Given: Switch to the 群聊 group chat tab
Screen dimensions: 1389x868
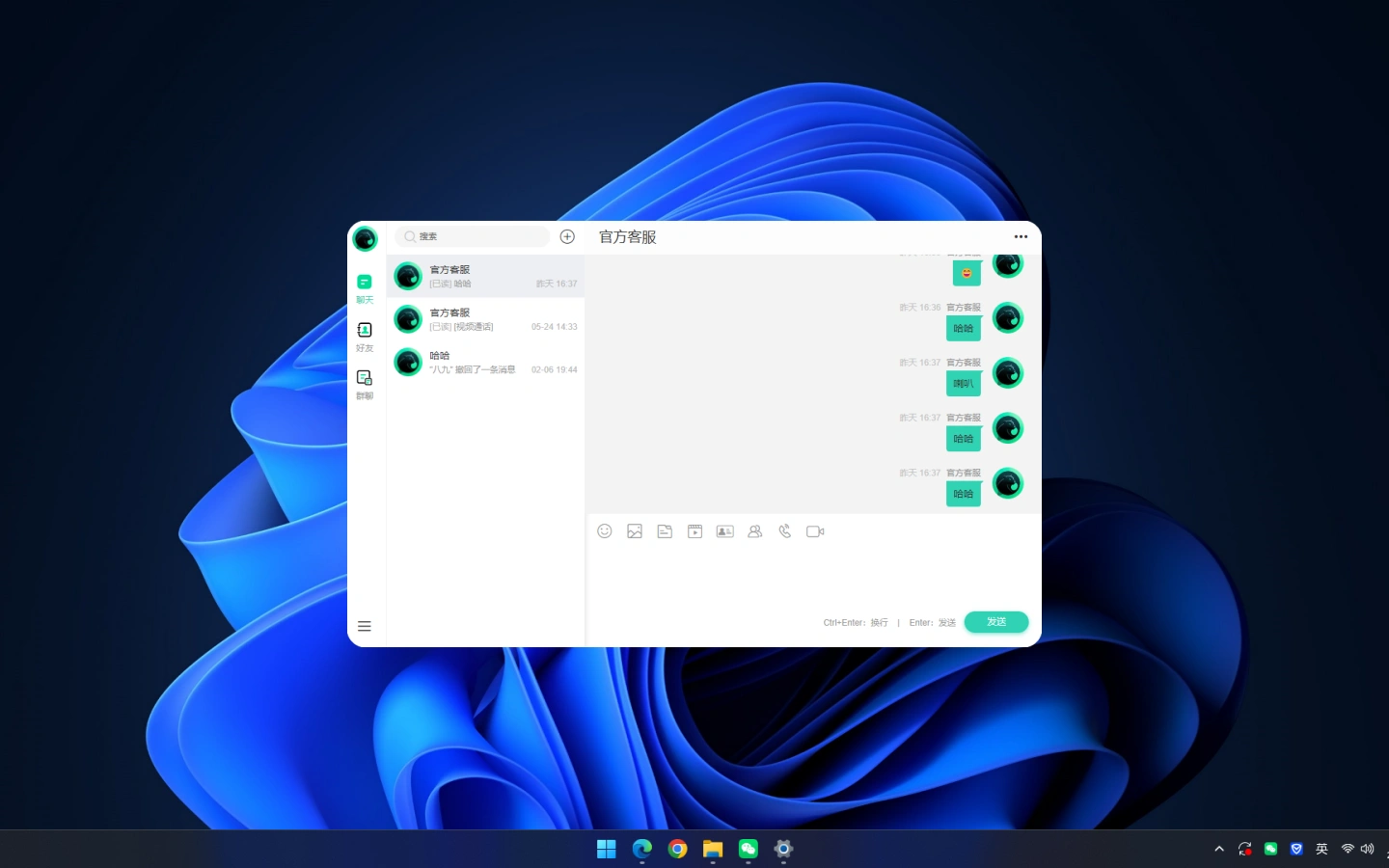Looking at the screenshot, I should click(365, 384).
